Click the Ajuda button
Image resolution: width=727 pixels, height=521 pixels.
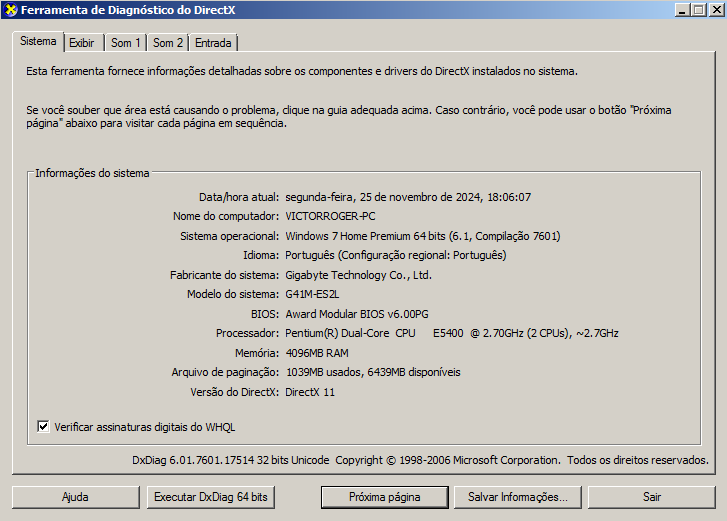coord(76,497)
